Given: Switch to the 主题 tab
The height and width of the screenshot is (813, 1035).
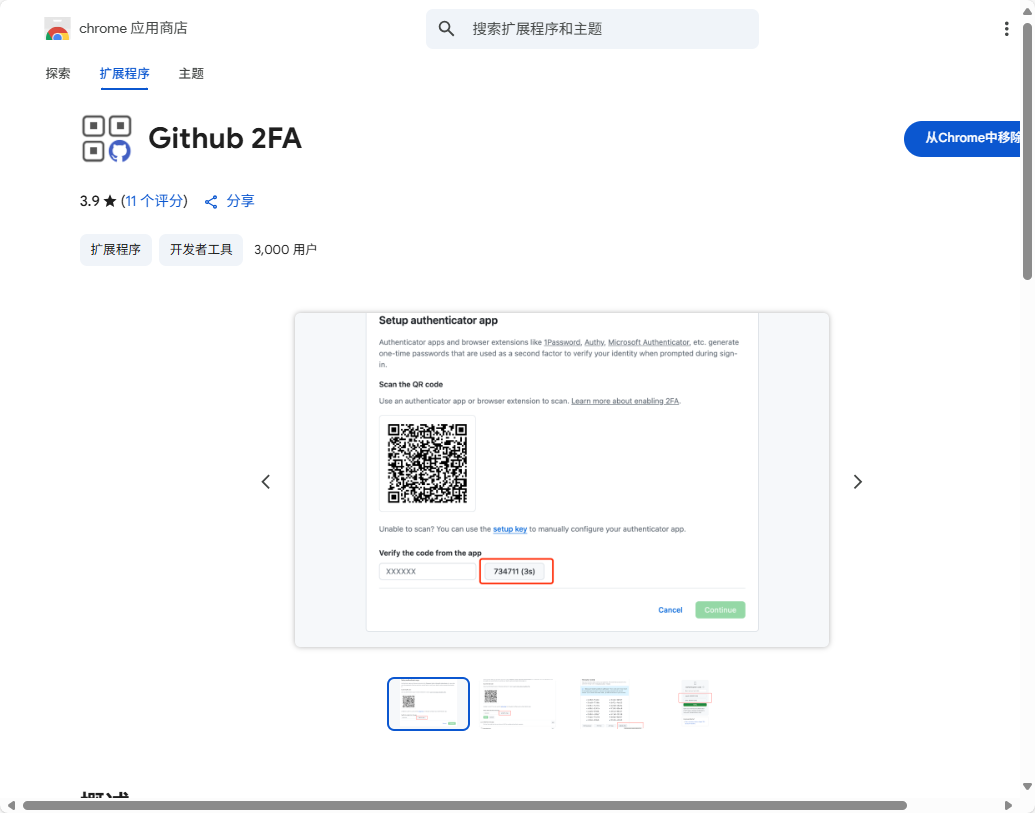Looking at the screenshot, I should 191,73.
